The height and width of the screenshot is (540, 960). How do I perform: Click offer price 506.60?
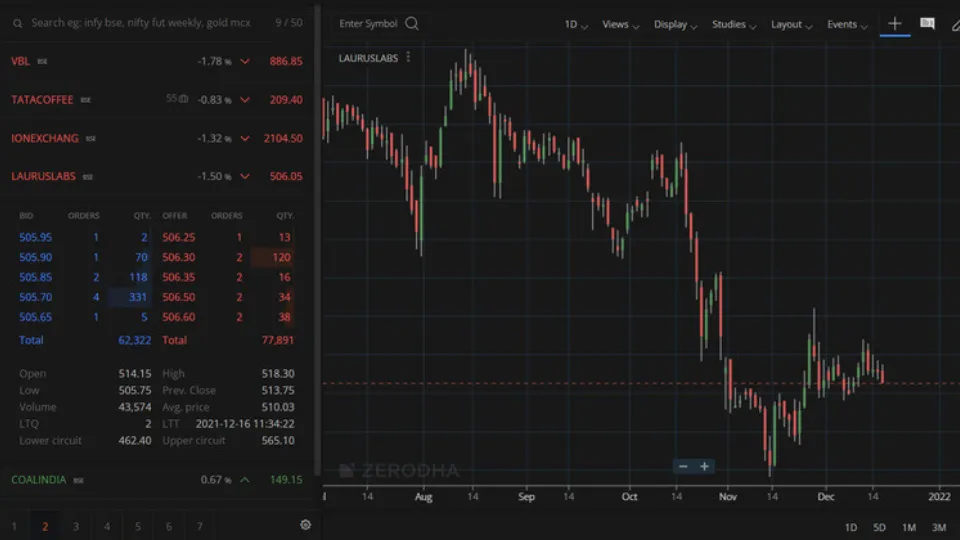tap(179, 317)
